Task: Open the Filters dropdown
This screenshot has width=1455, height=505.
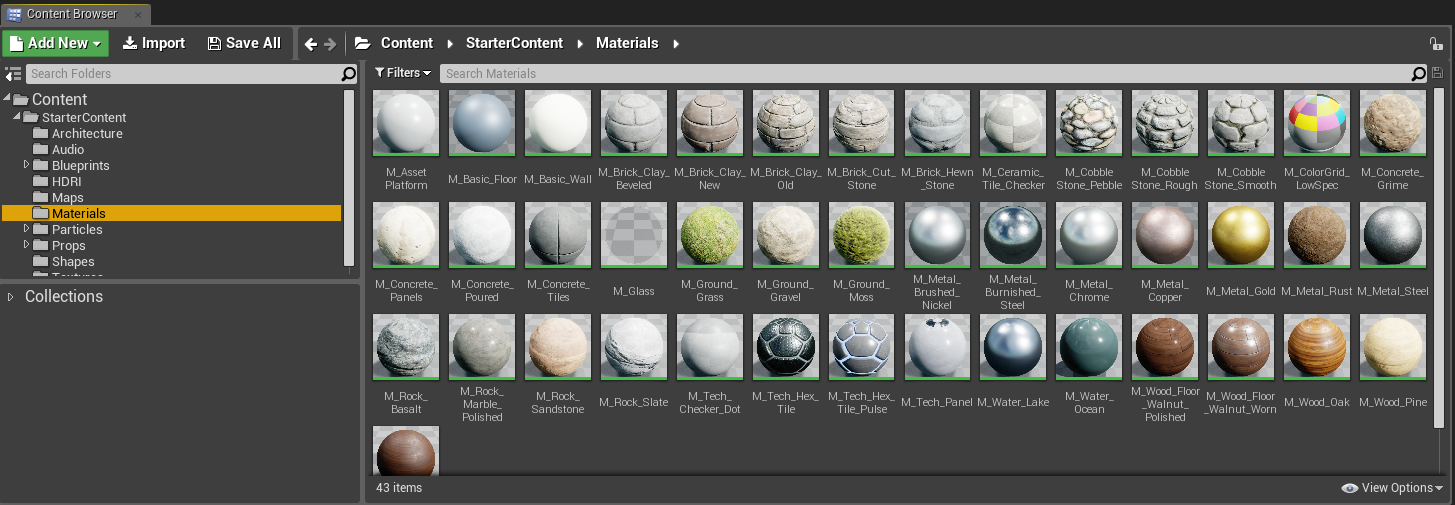Action: pos(403,73)
